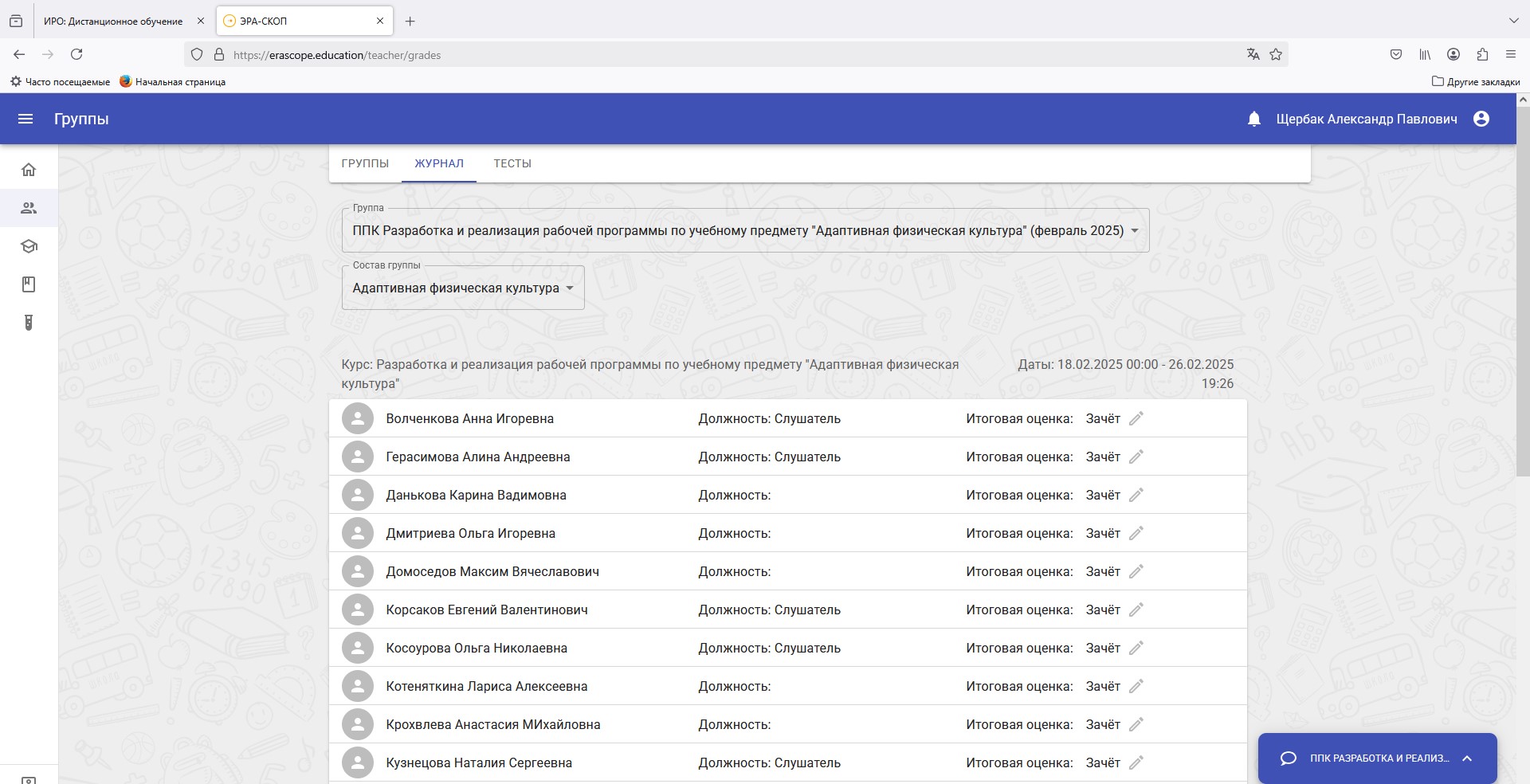Reload the page
The height and width of the screenshot is (784, 1530).
click(x=76, y=54)
